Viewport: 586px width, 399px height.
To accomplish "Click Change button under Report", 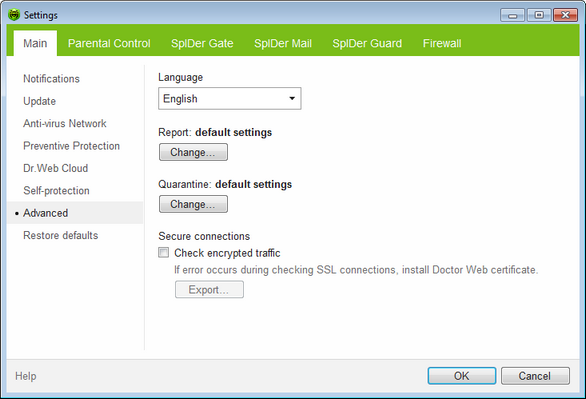I will pos(193,152).
